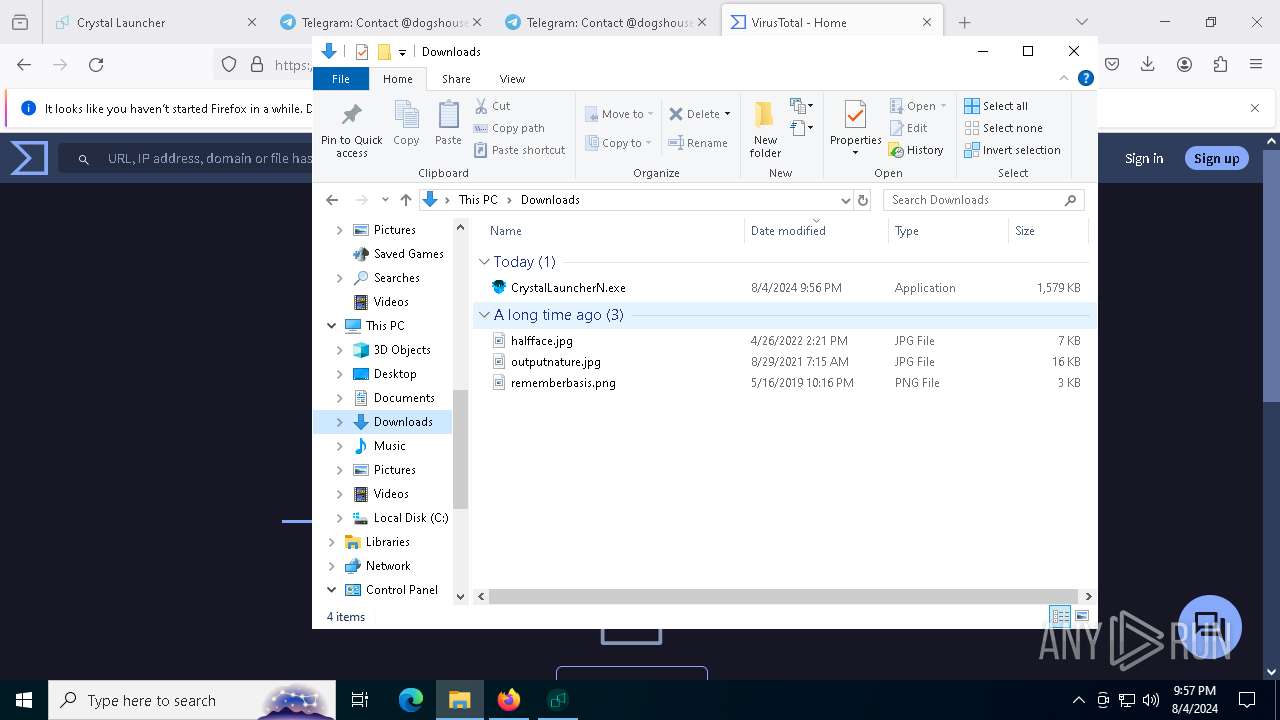Open Firefox from taskbar
The image size is (1280, 720).
[509, 700]
